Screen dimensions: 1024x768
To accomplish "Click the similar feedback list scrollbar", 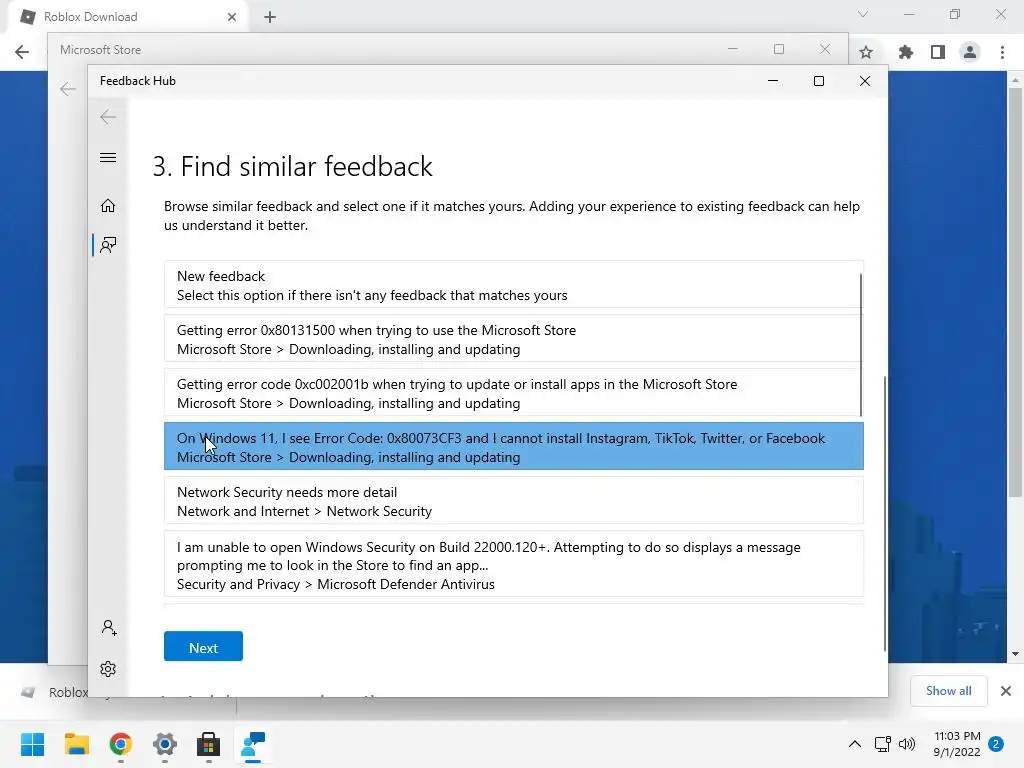I will pos(861,344).
